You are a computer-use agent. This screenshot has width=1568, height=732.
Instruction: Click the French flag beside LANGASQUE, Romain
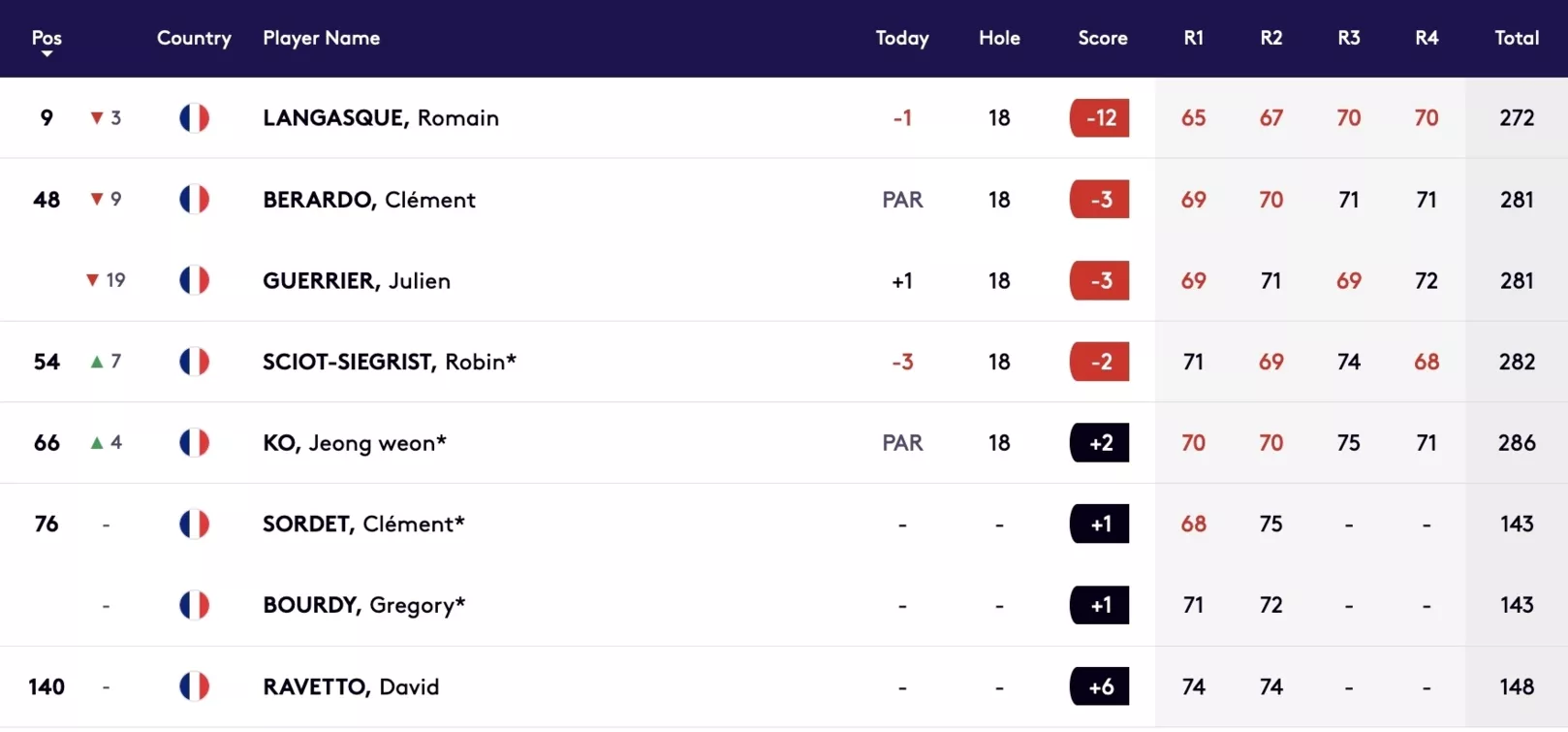click(194, 118)
